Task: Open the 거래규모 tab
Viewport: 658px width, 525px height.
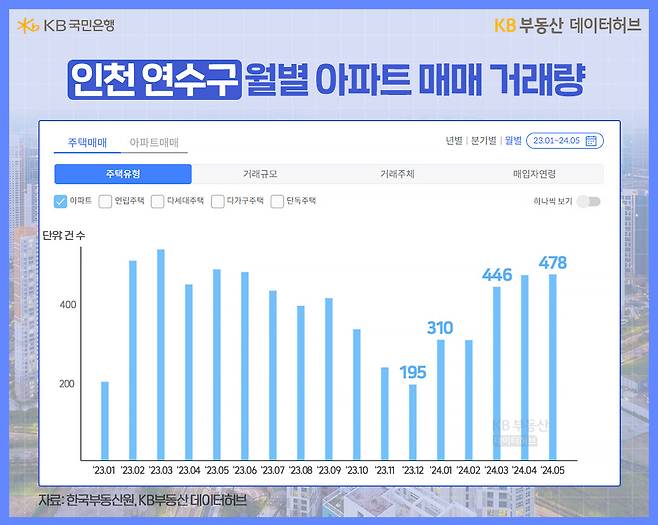Action: 260,174
